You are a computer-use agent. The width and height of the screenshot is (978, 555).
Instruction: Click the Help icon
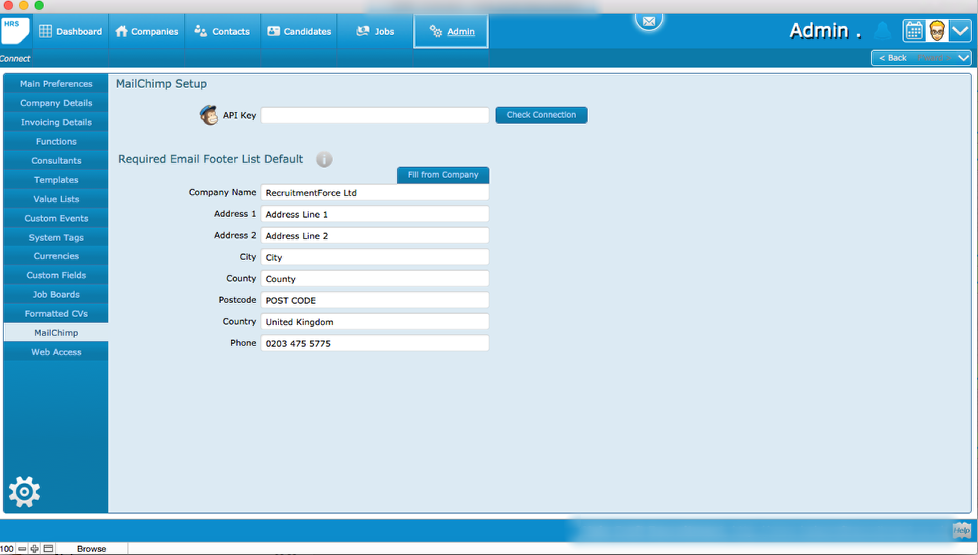point(961,530)
